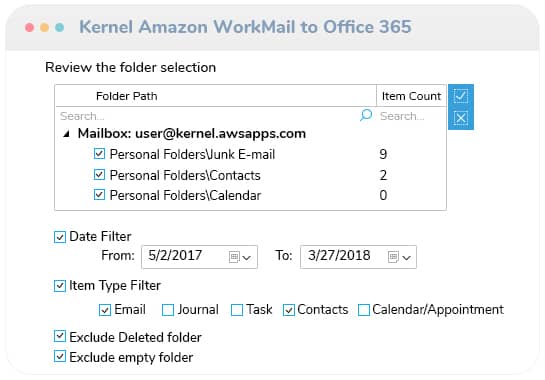Image resolution: width=545 pixels, height=380 pixels.
Task: Expand the From date dropdown arrow
Action: coord(246,258)
